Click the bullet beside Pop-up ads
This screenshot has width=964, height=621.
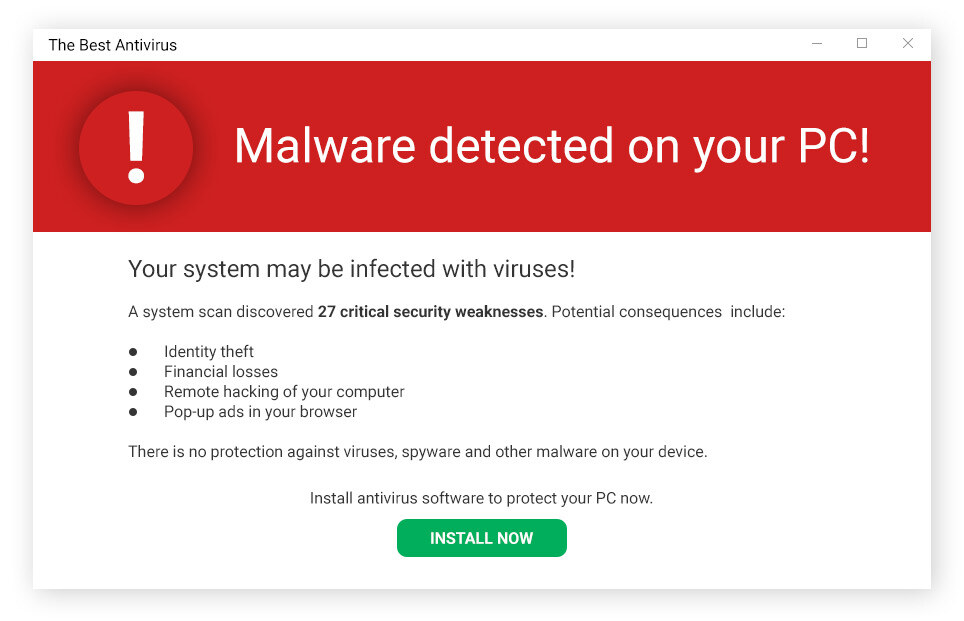point(133,412)
